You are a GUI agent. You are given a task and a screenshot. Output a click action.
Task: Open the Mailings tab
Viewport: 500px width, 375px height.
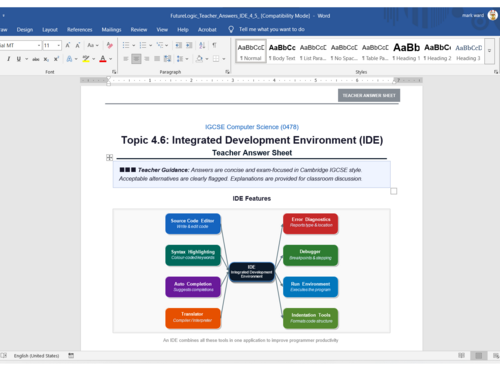[111, 30]
